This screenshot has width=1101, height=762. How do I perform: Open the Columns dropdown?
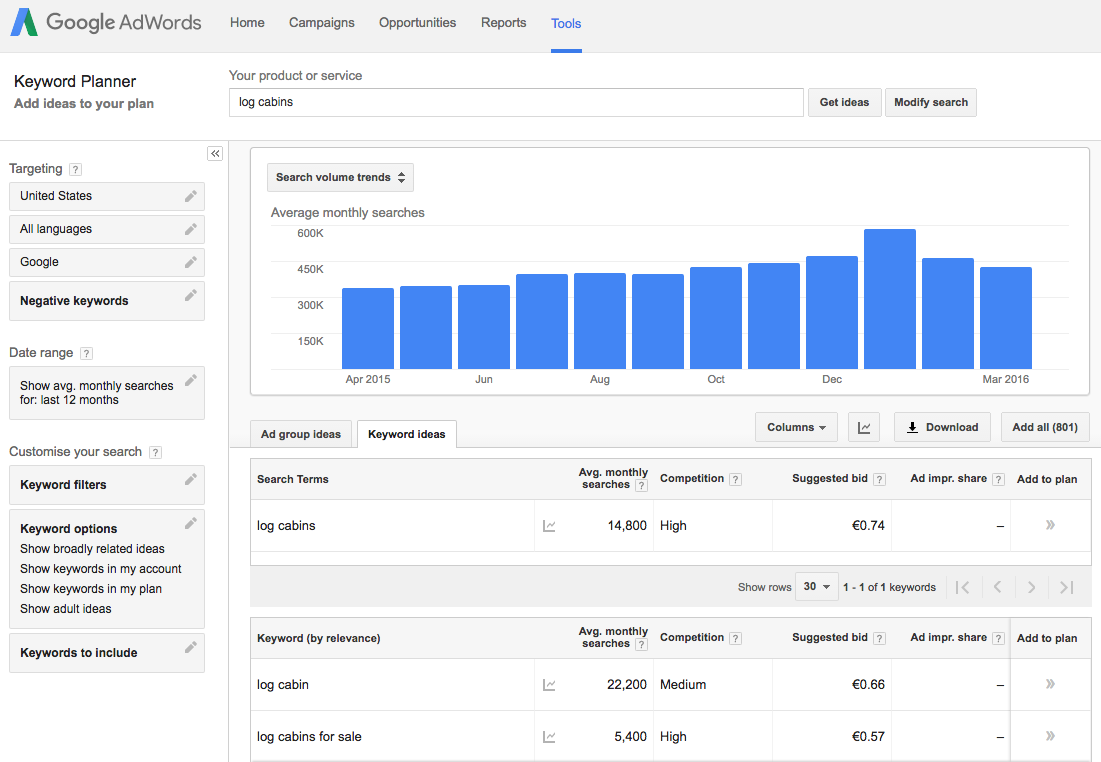pos(796,427)
